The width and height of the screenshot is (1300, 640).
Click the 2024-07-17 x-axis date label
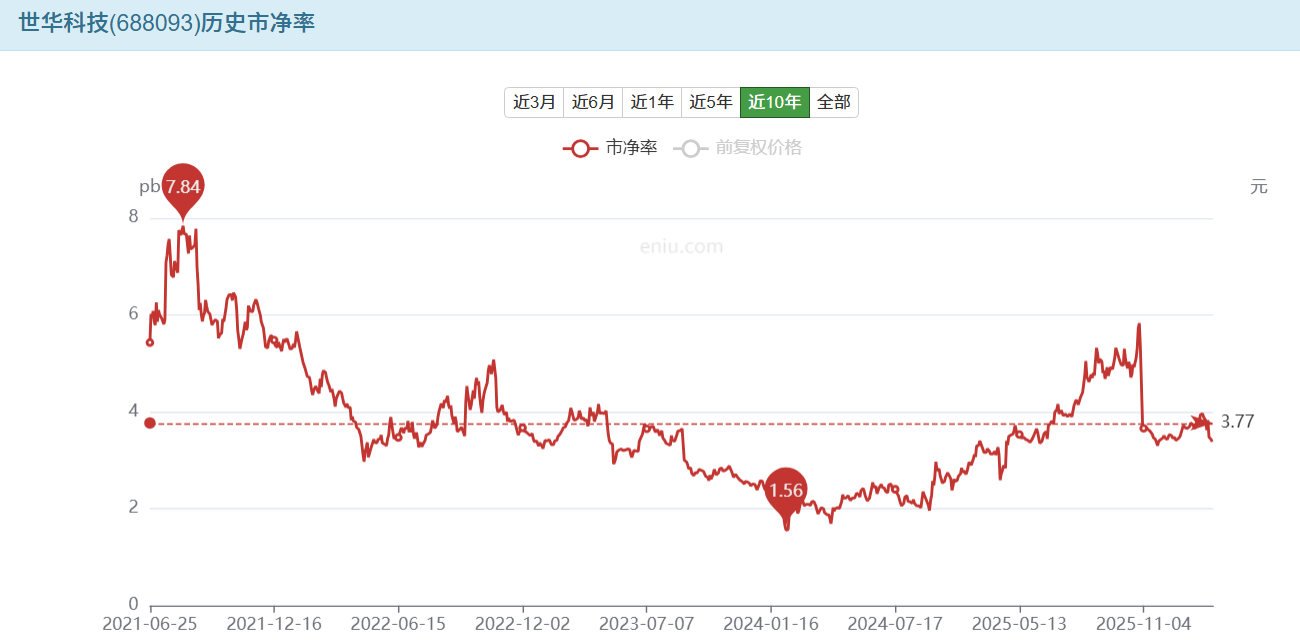pyautogui.click(x=895, y=623)
